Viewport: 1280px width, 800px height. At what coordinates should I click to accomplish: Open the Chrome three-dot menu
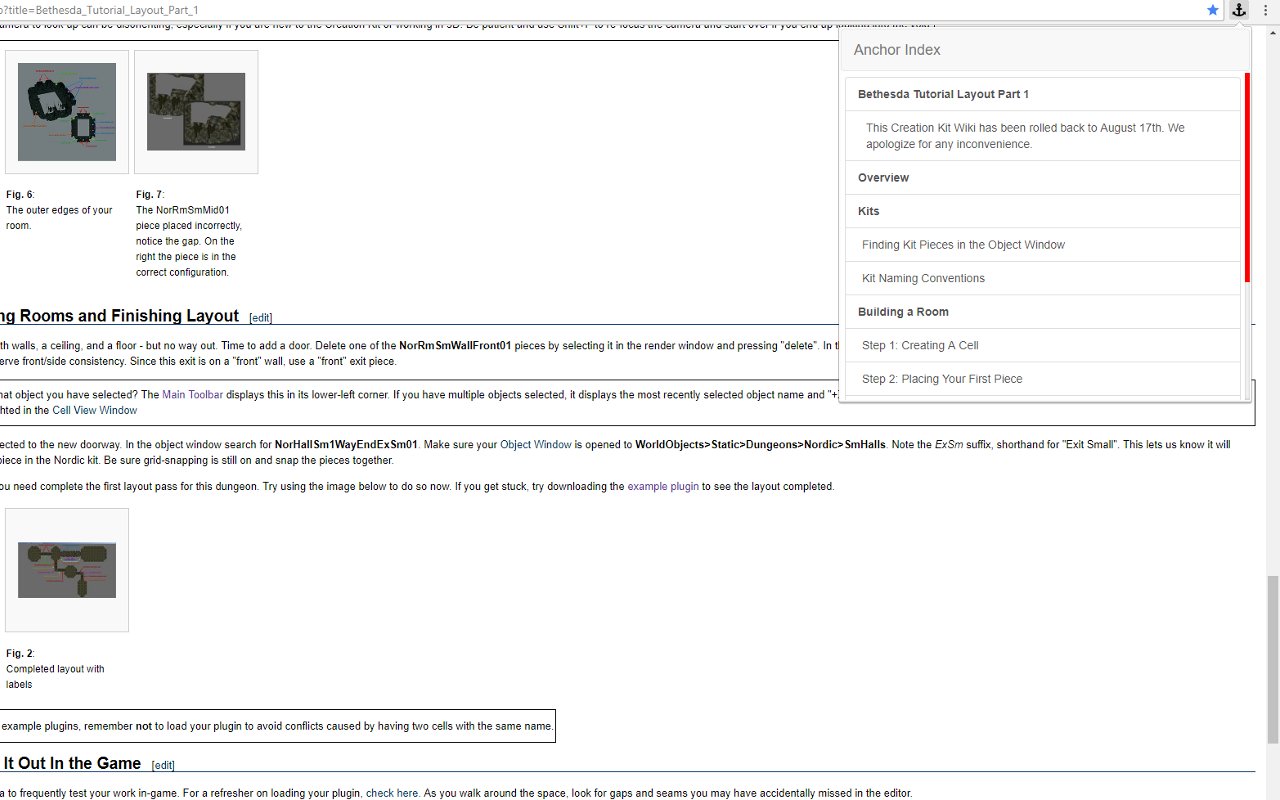coord(1265,10)
